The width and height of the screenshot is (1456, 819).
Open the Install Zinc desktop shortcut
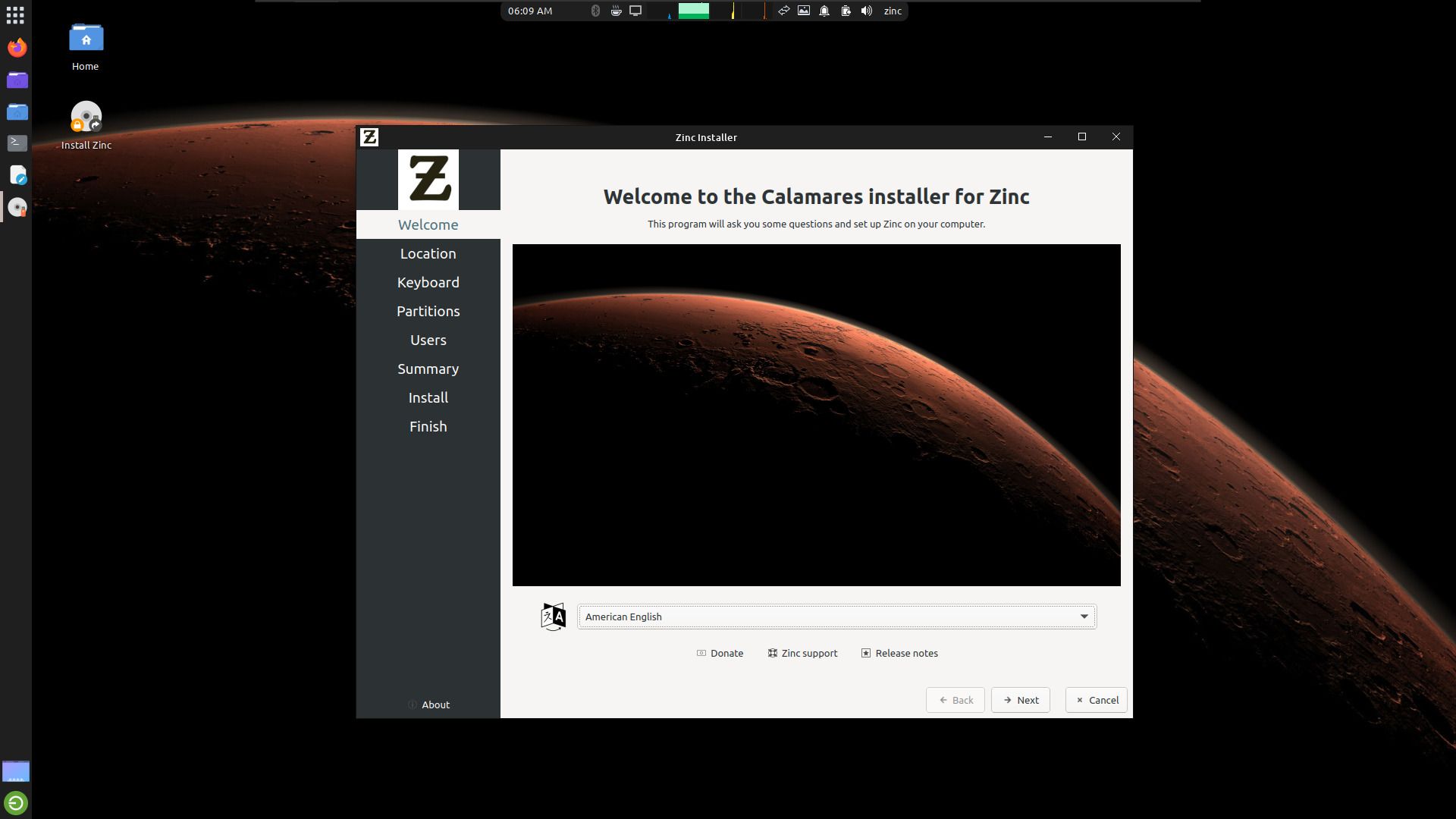tap(86, 118)
